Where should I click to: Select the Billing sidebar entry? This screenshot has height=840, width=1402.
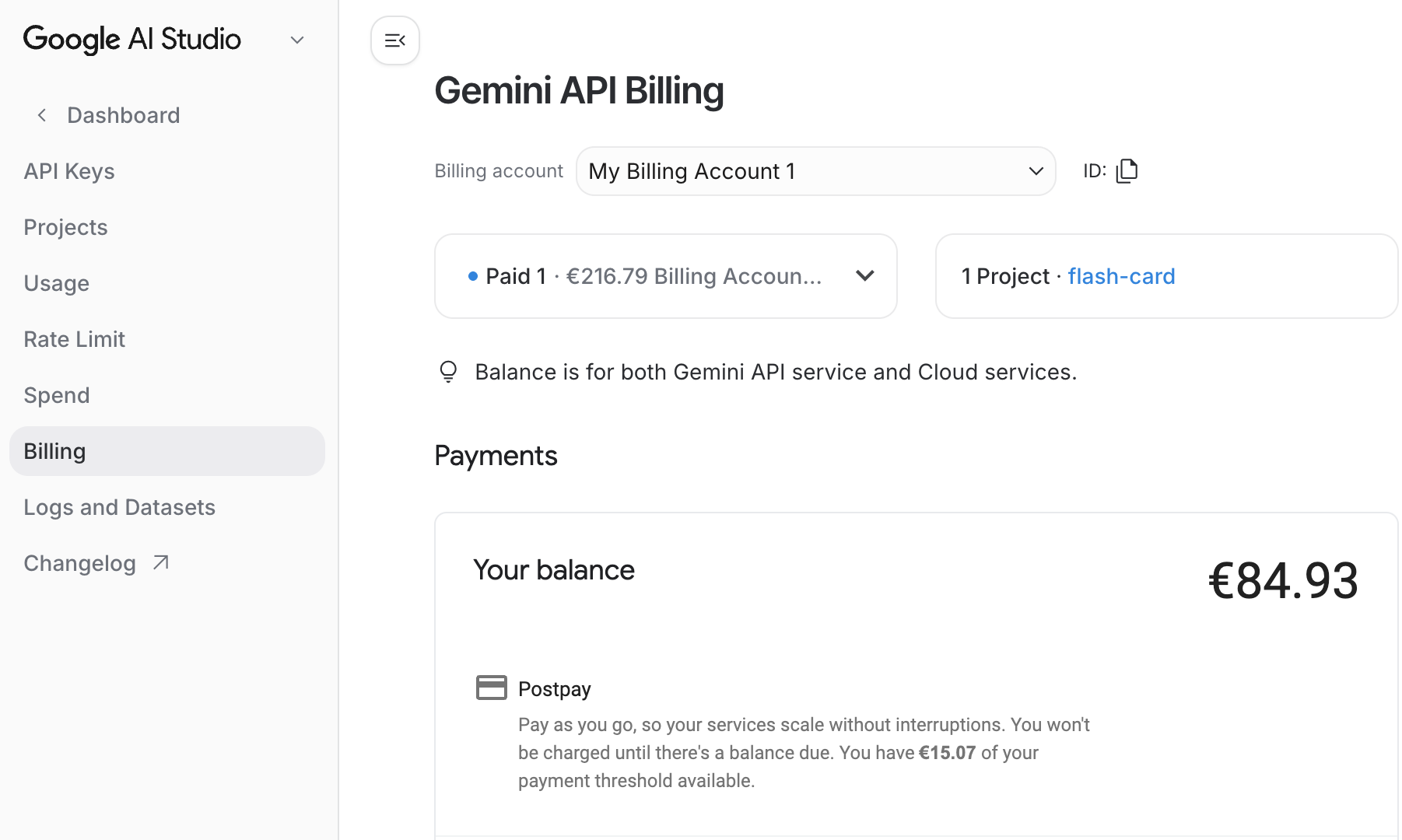[54, 450]
